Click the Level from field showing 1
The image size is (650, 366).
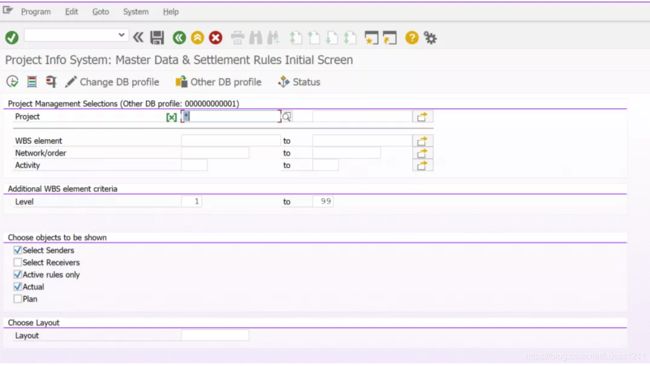192,201
